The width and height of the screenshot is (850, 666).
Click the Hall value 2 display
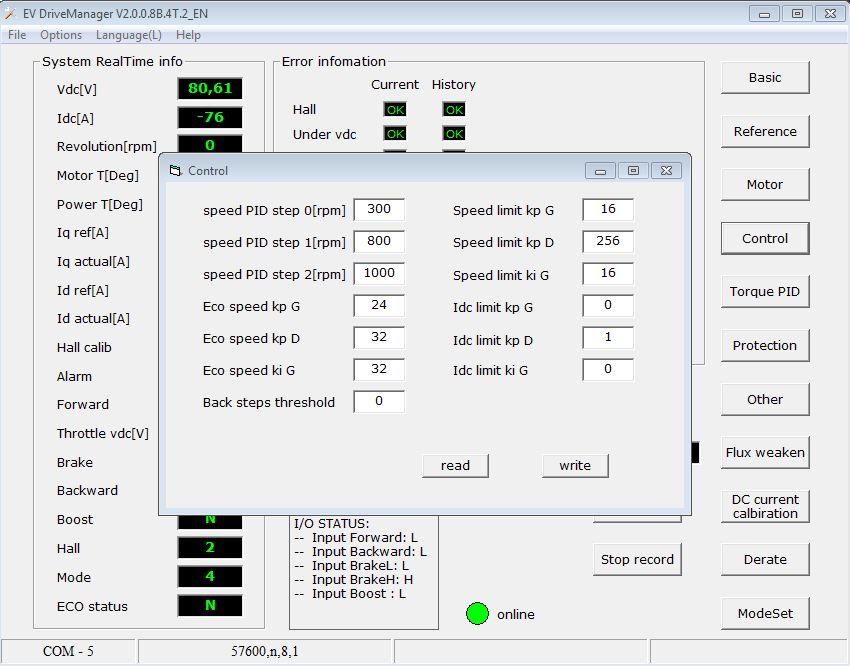coord(210,547)
